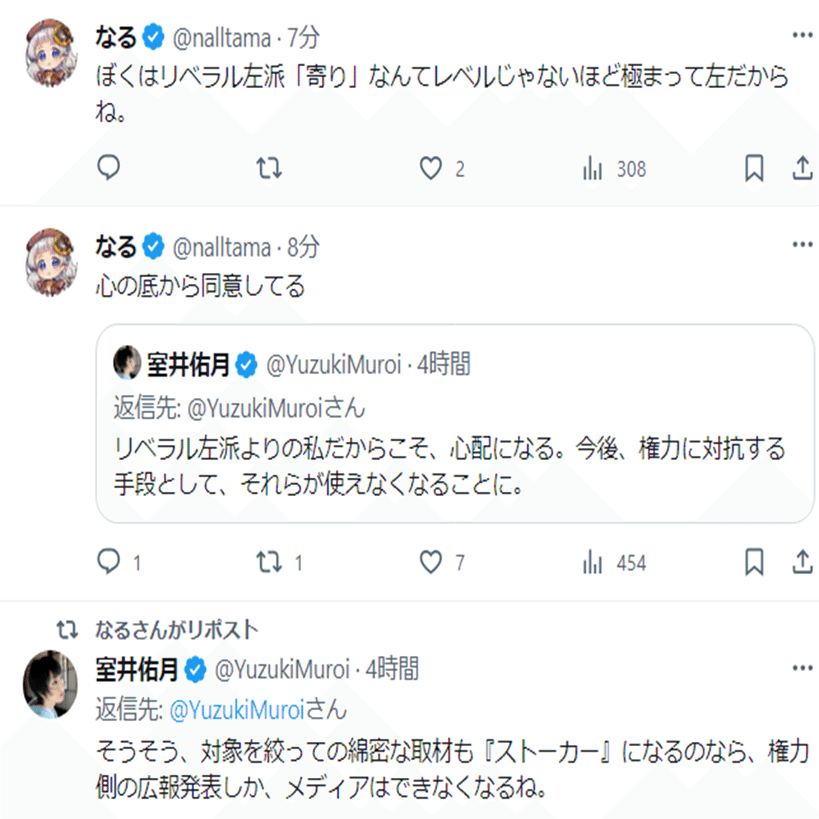The width and height of the screenshot is (819, 819).
Task: Repost the first なる tweet
Action: [x=269, y=168]
